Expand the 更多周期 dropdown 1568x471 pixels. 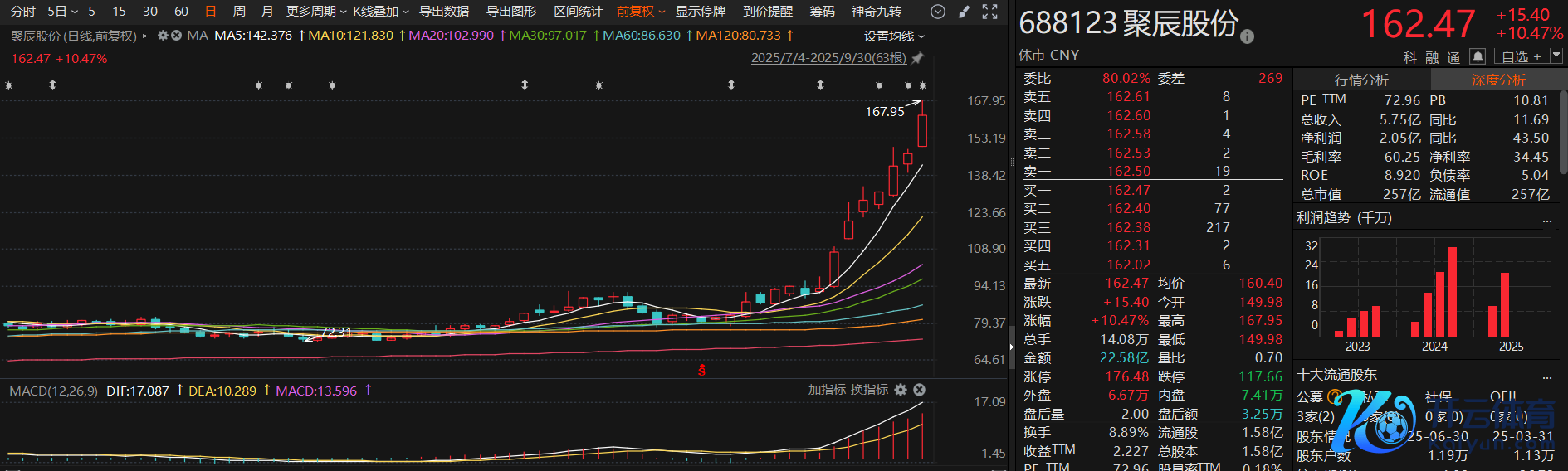tap(315, 12)
